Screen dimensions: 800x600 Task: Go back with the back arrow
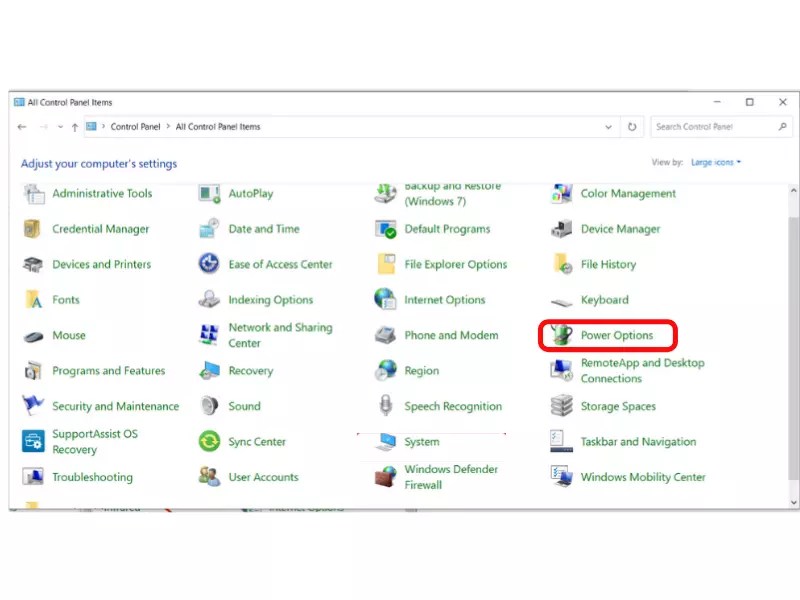click(21, 127)
